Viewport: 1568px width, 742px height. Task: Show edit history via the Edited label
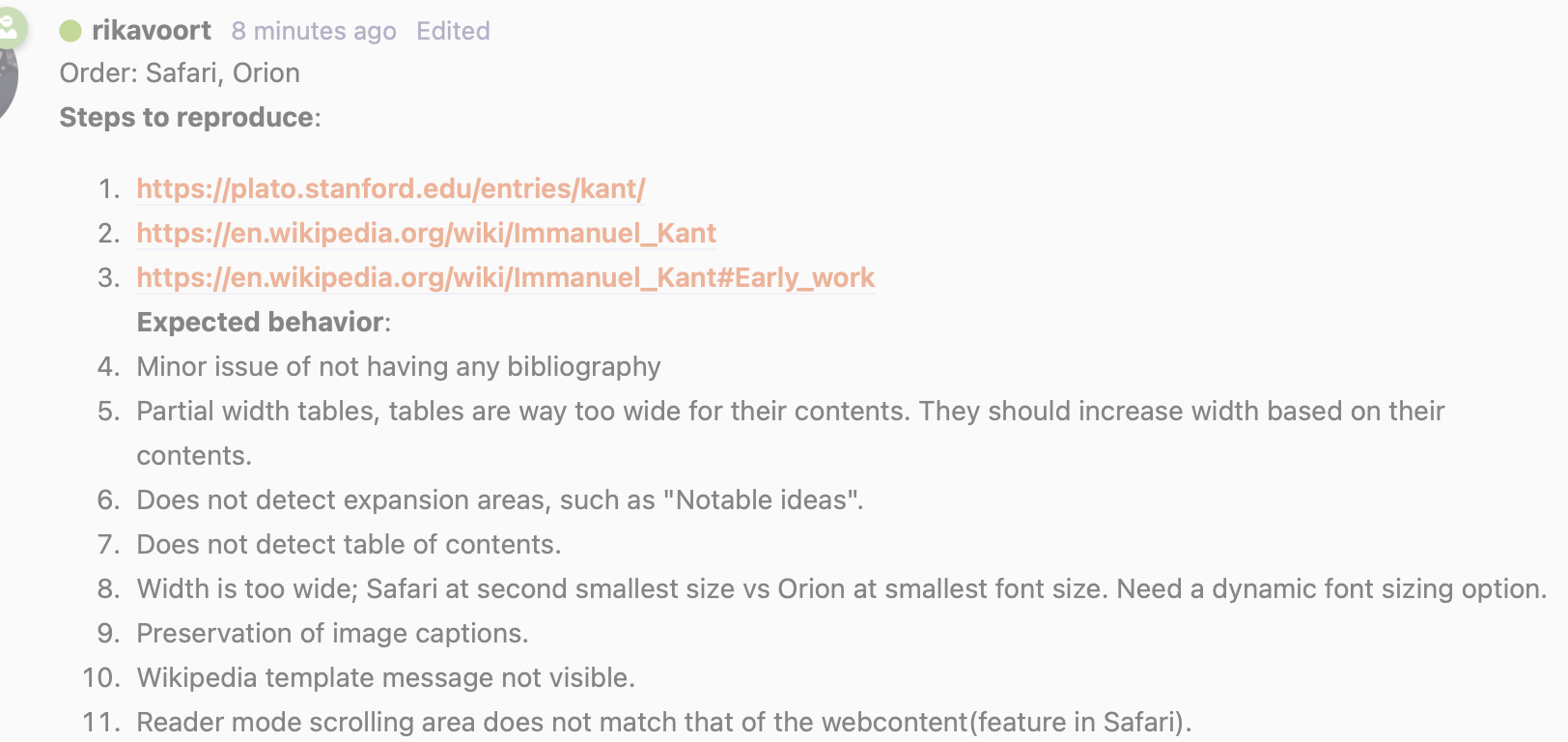coord(453,31)
